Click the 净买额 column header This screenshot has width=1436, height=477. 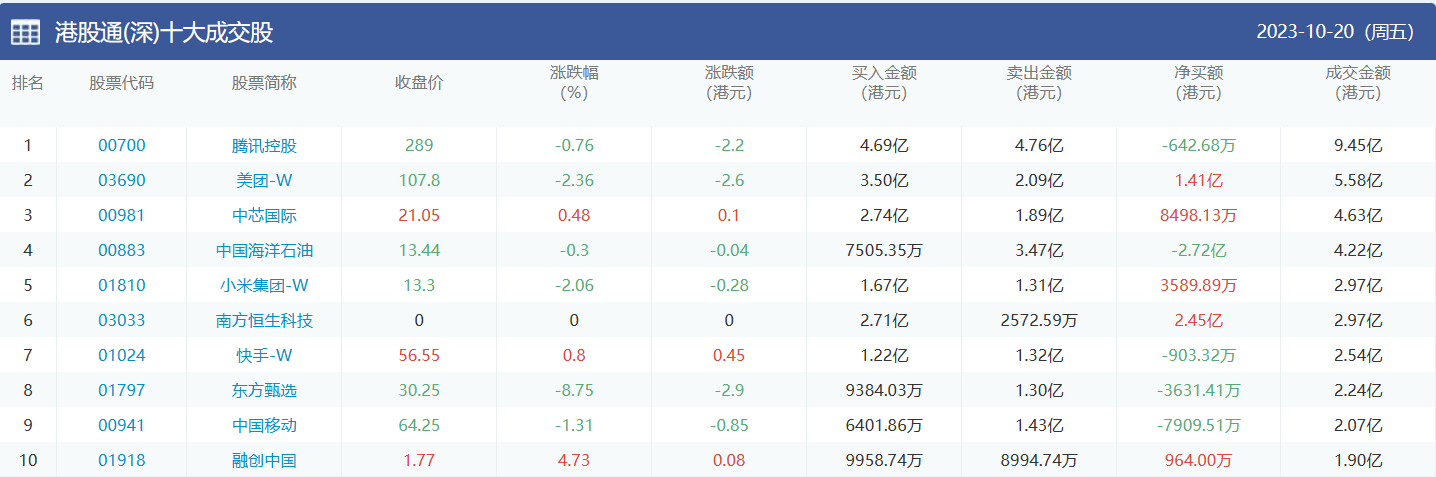(x=1199, y=82)
